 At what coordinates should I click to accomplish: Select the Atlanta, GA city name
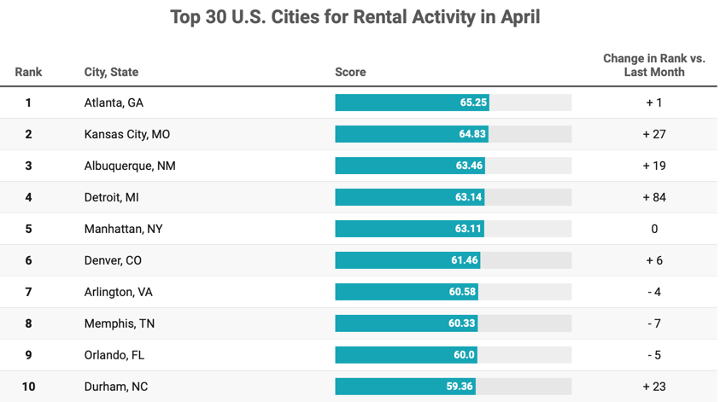tap(115, 103)
